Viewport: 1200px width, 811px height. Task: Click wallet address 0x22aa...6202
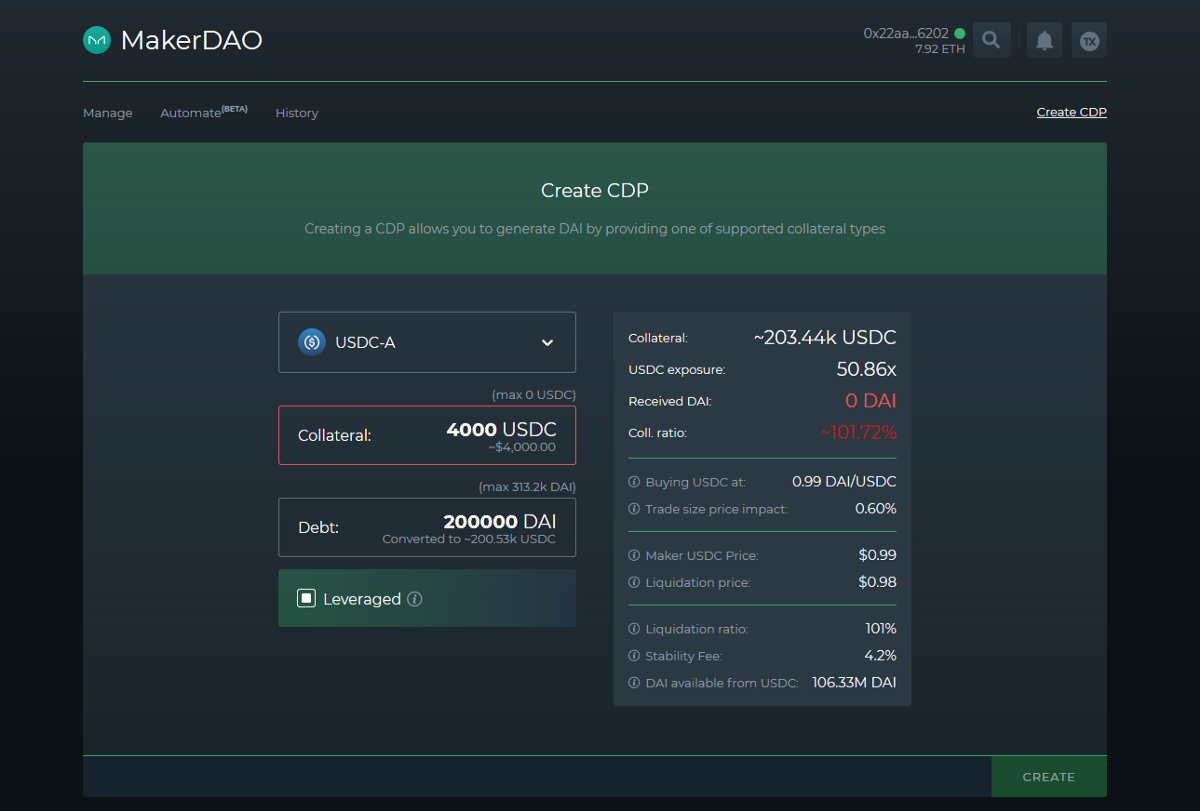pos(906,33)
